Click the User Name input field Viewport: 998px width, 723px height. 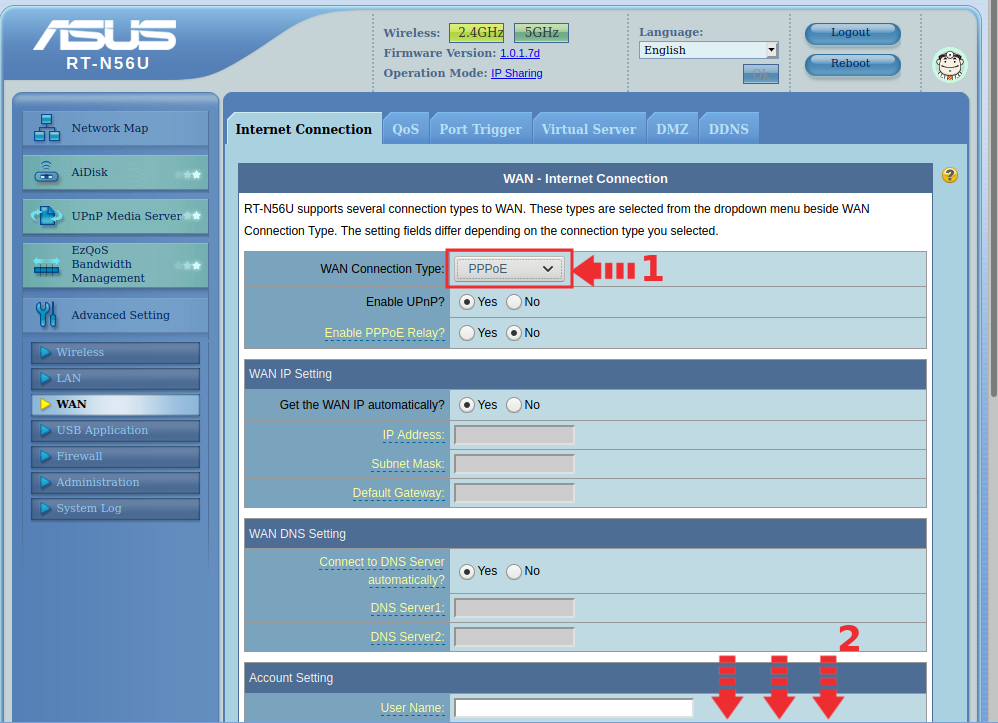pyautogui.click(x=573, y=708)
